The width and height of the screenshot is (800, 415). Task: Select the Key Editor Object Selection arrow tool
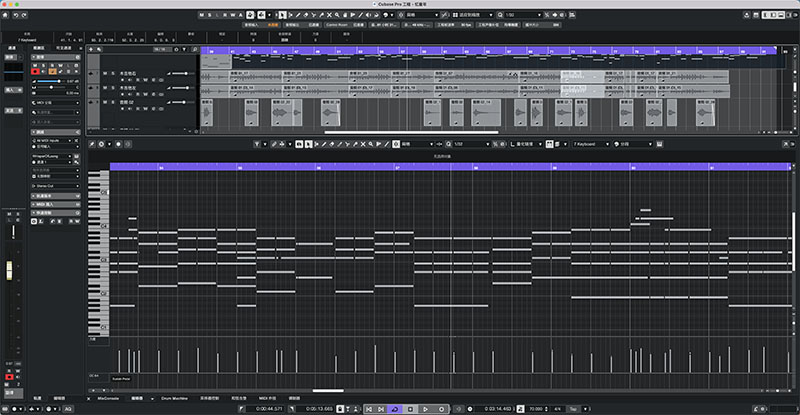[x=308, y=144]
